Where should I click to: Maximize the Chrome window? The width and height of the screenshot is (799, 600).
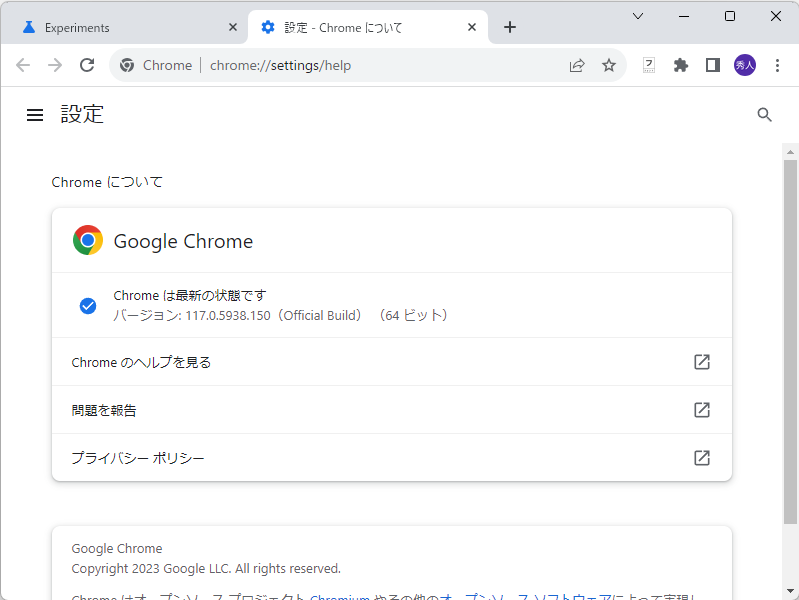click(x=730, y=16)
